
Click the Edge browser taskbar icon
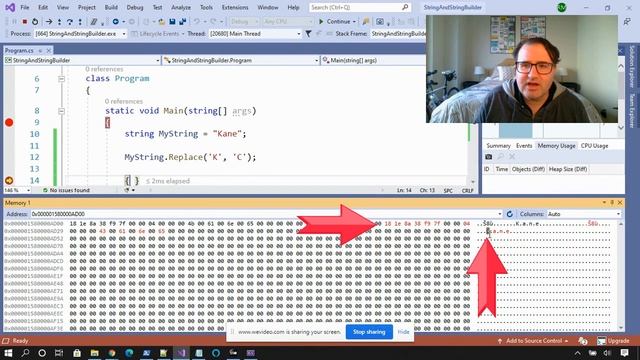(x=129, y=353)
